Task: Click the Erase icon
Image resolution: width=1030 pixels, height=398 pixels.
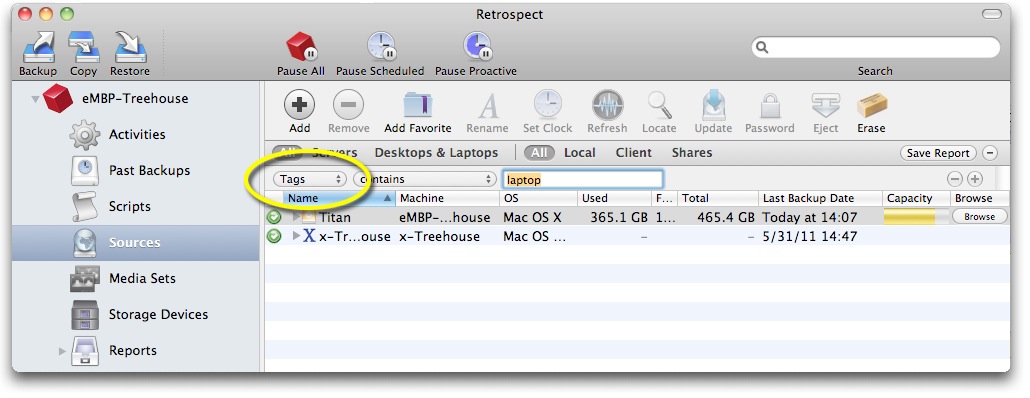Action: tap(872, 104)
